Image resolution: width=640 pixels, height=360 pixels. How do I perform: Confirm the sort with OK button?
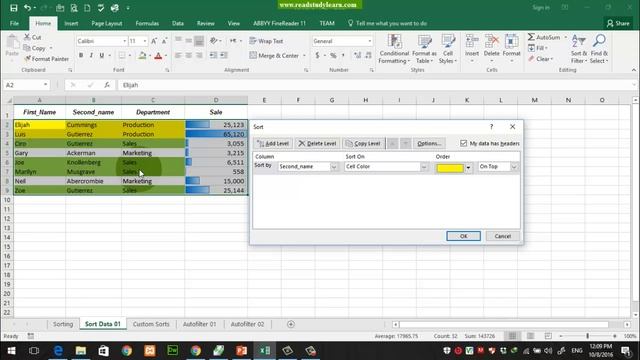coord(463,236)
